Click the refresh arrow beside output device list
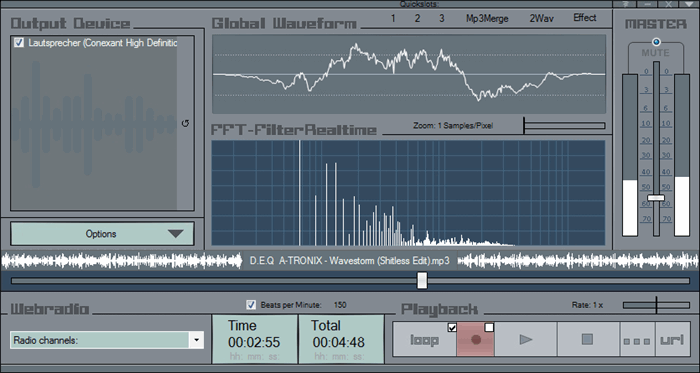This screenshot has width=700, height=373. tap(186, 124)
